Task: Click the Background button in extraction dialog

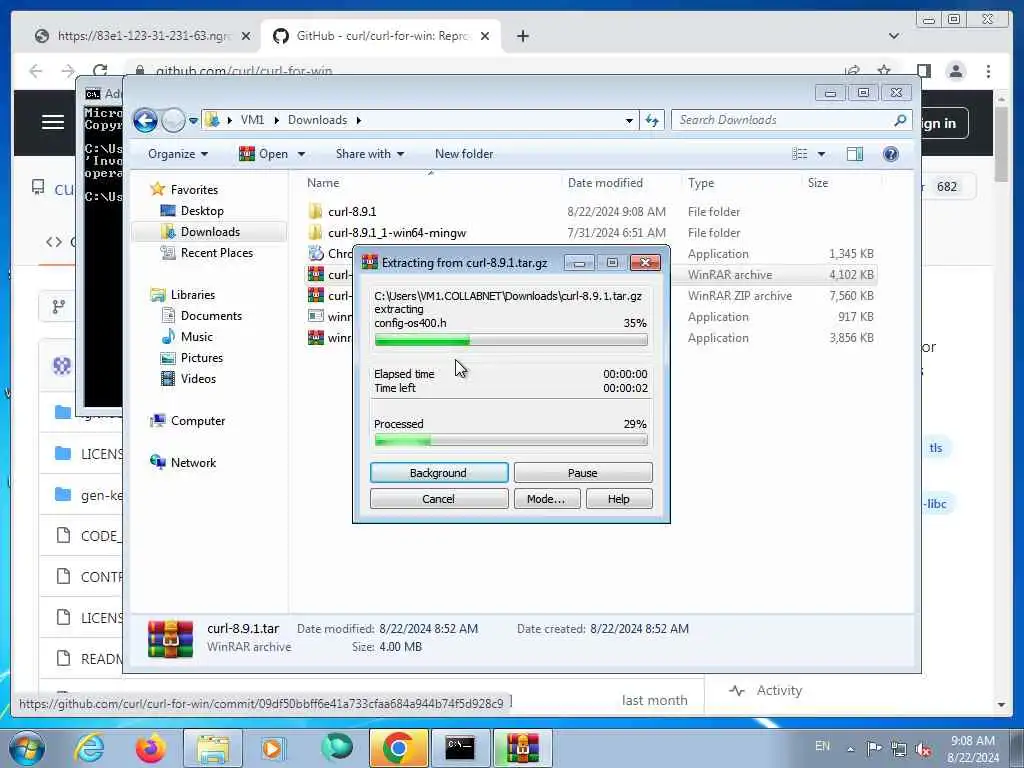Action: coord(438,473)
